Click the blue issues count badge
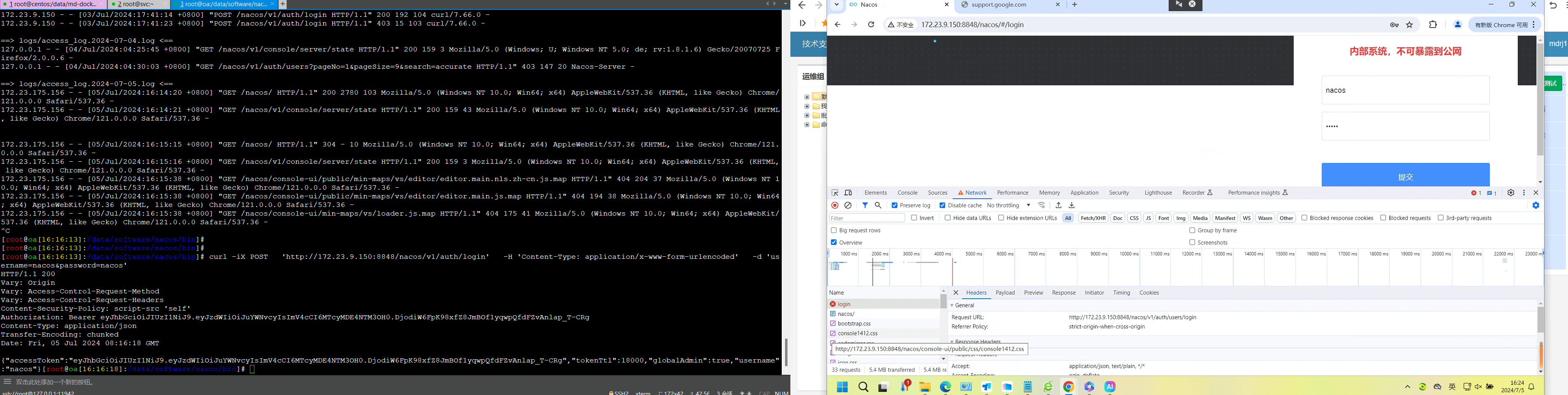Viewport: 1568px width, 395px height. [x=1492, y=193]
